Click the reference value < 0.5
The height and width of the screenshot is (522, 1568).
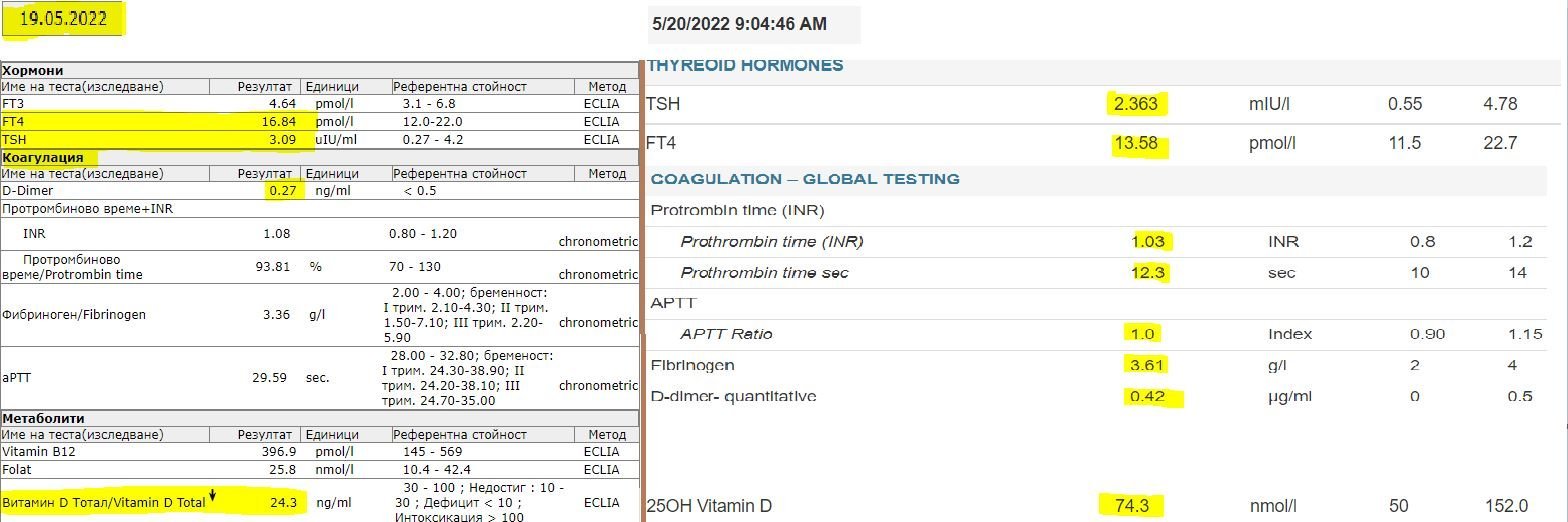[x=420, y=190]
